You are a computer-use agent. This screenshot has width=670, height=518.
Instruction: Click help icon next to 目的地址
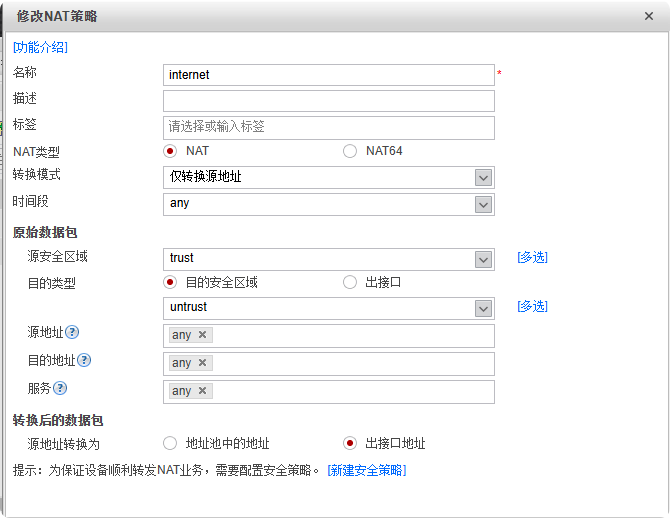click(84, 360)
